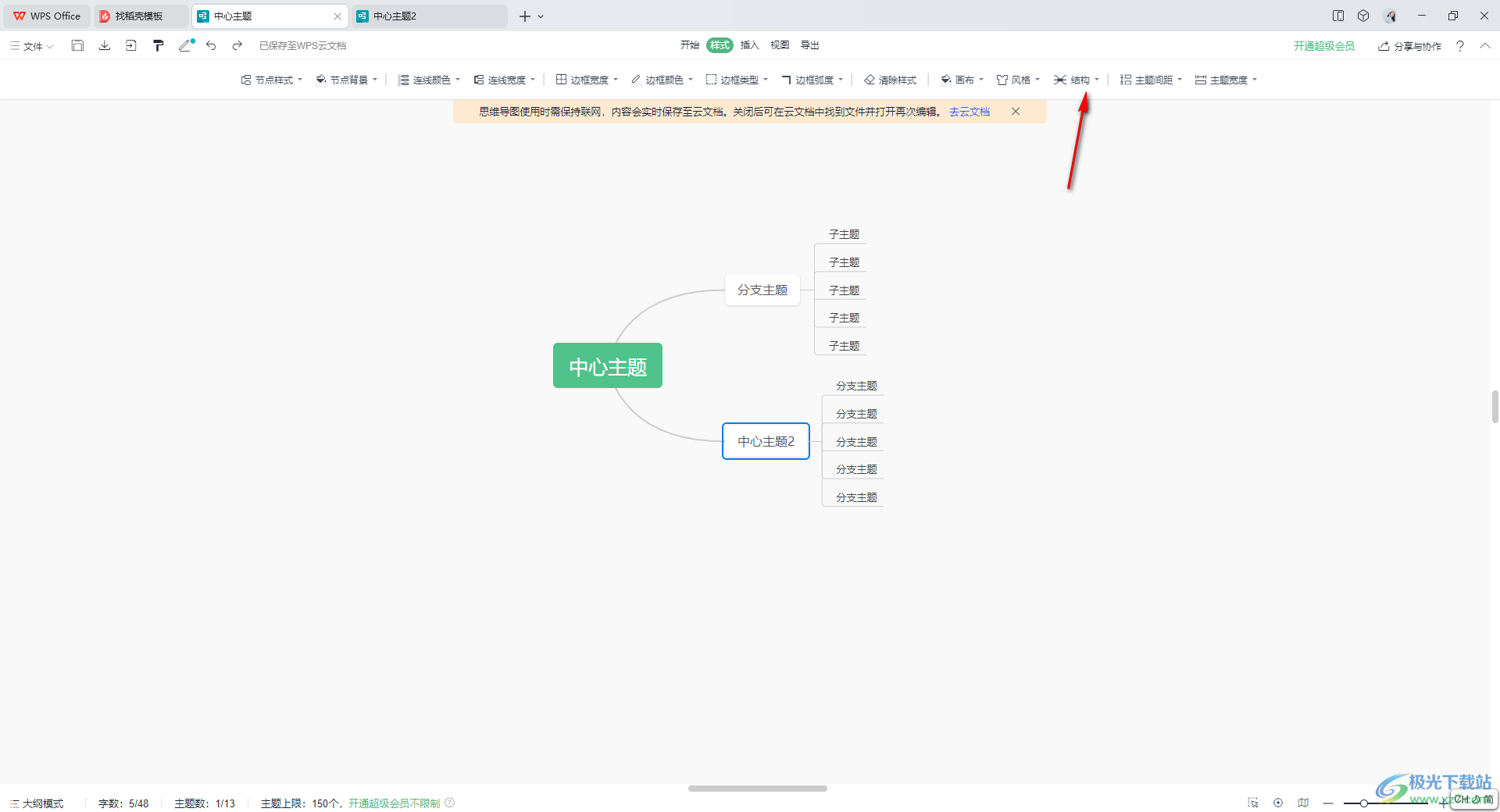This screenshot has height=812, width=1500.
Task: Click the locate center target icon
Action: click(1278, 803)
